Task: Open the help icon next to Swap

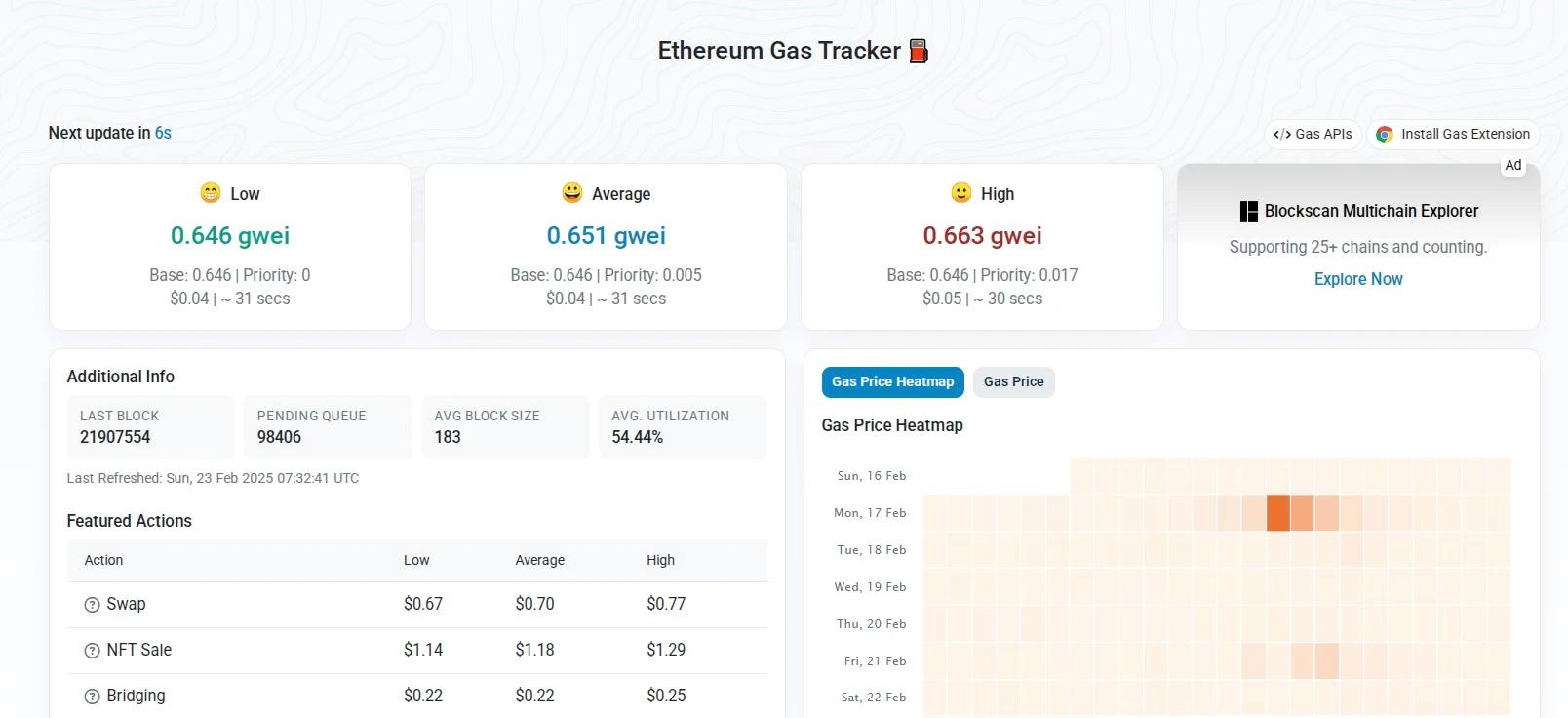Action: pyautogui.click(x=90, y=605)
